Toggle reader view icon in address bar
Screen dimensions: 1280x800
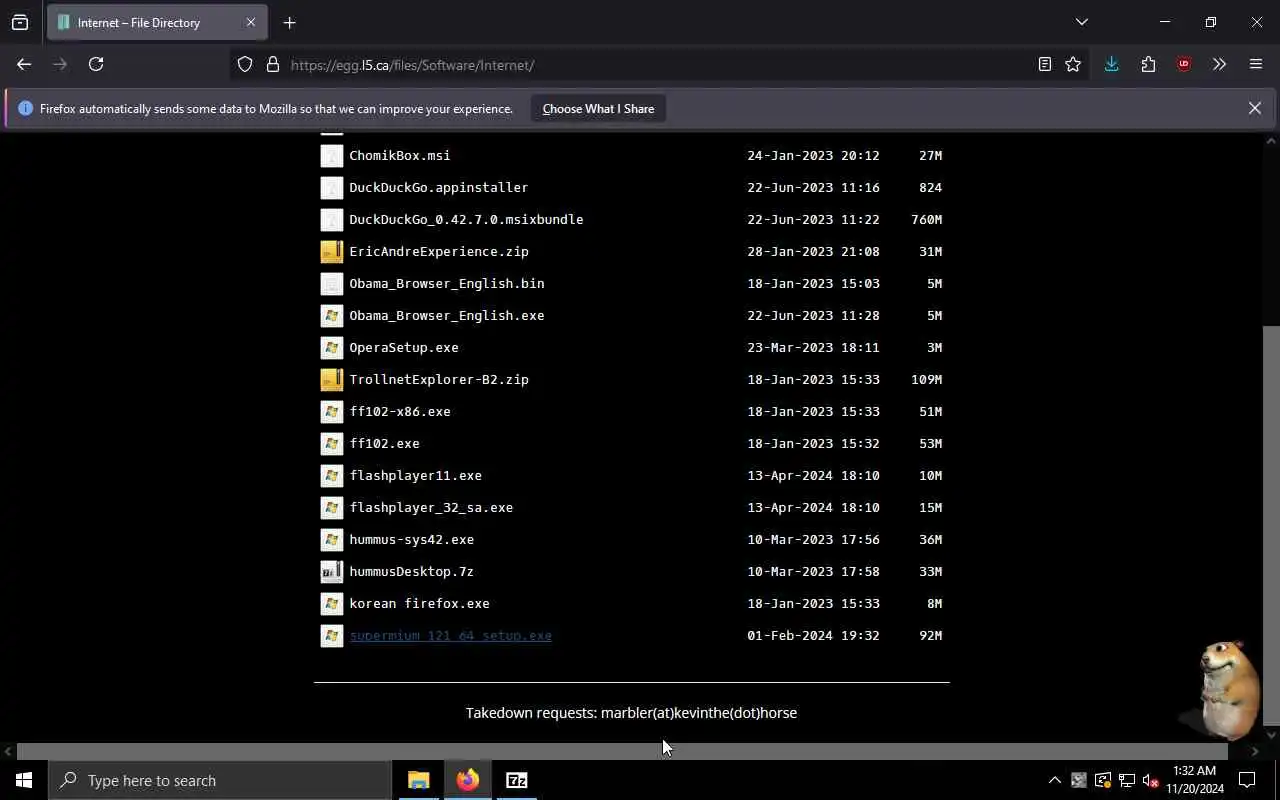coord(1044,64)
